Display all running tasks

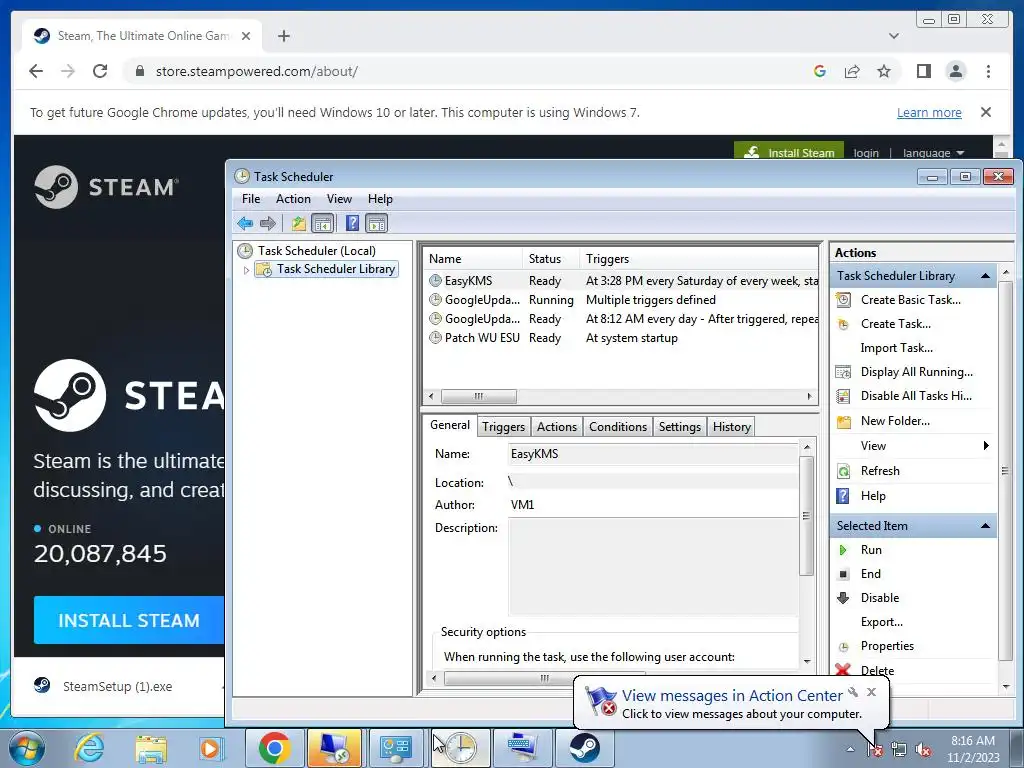[x=916, y=372]
